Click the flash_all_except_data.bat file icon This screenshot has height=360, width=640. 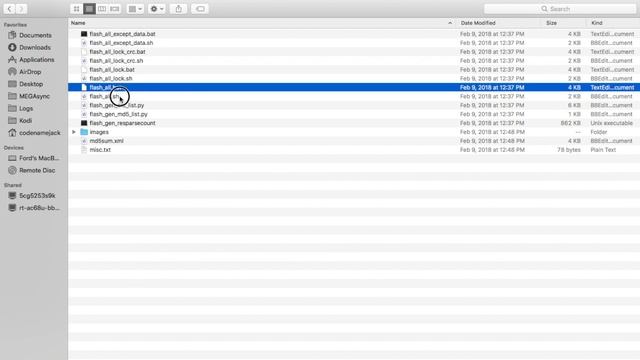[84, 34]
